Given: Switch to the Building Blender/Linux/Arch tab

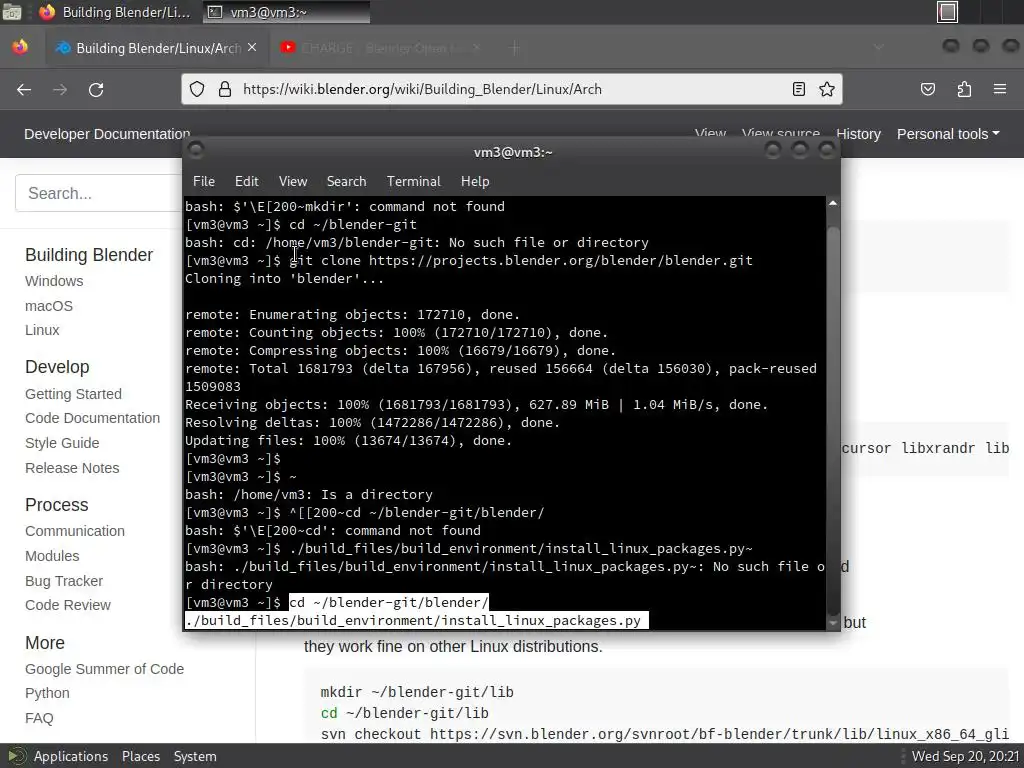Looking at the screenshot, I should (x=157, y=48).
